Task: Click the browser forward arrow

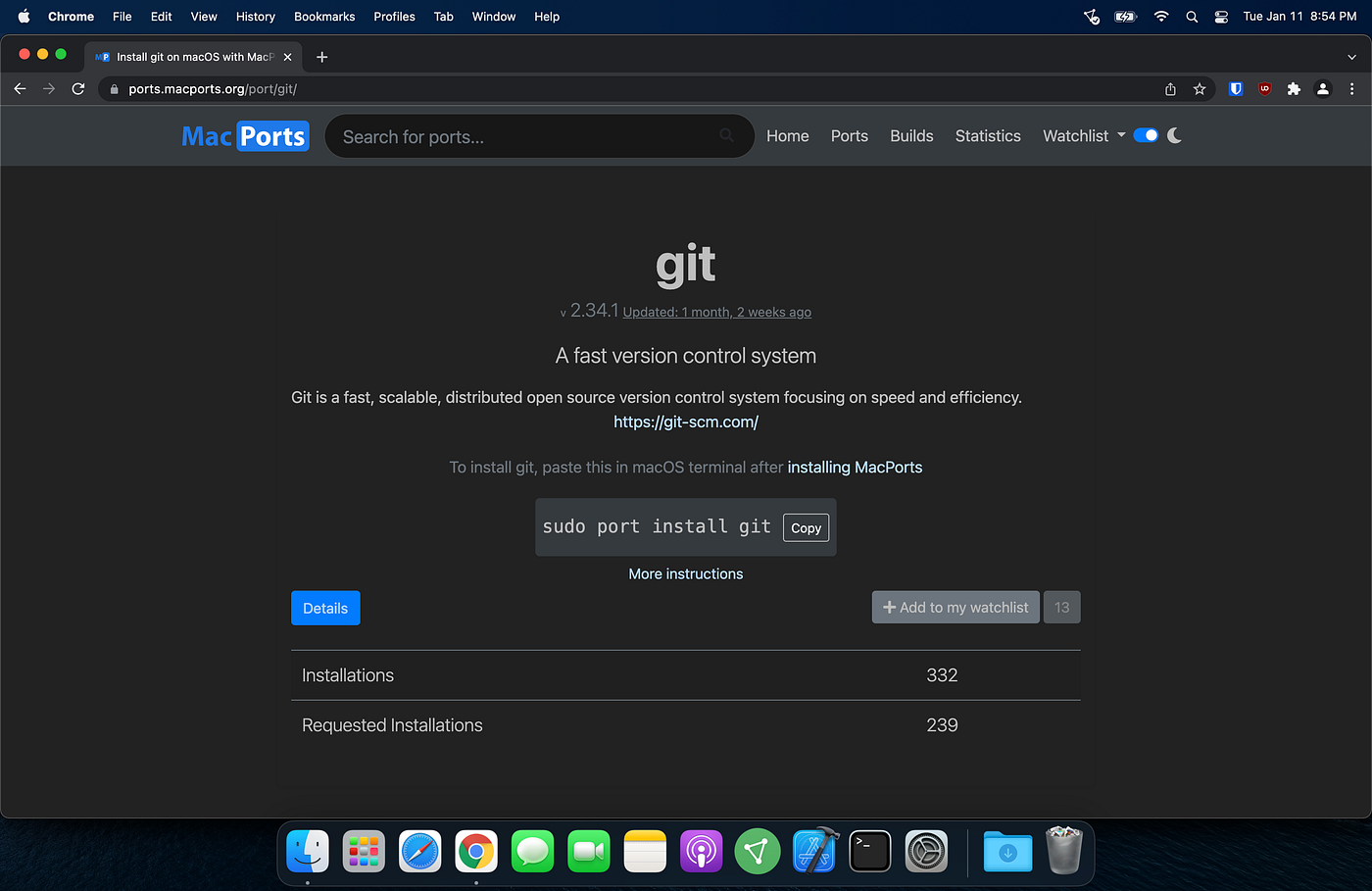Action: point(49,88)
